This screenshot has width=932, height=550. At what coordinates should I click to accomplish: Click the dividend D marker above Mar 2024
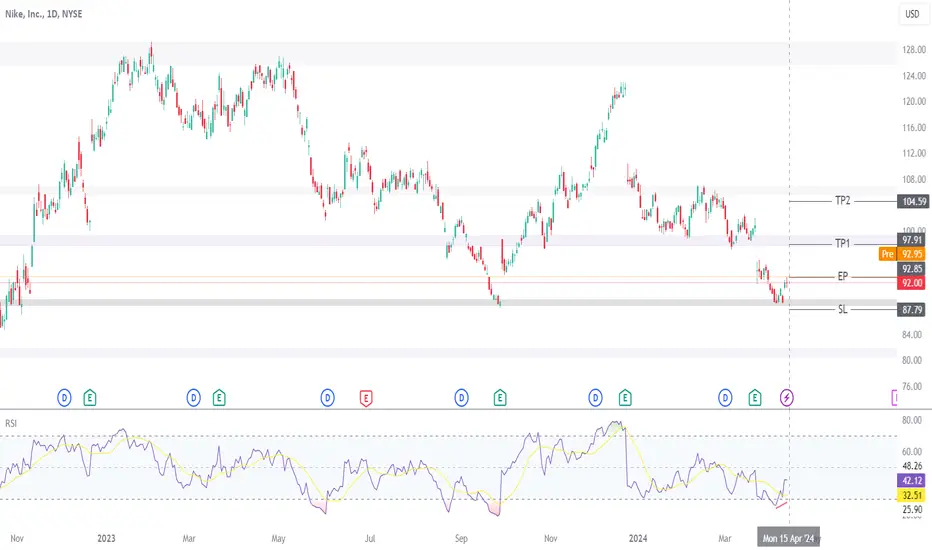[725, 398]
